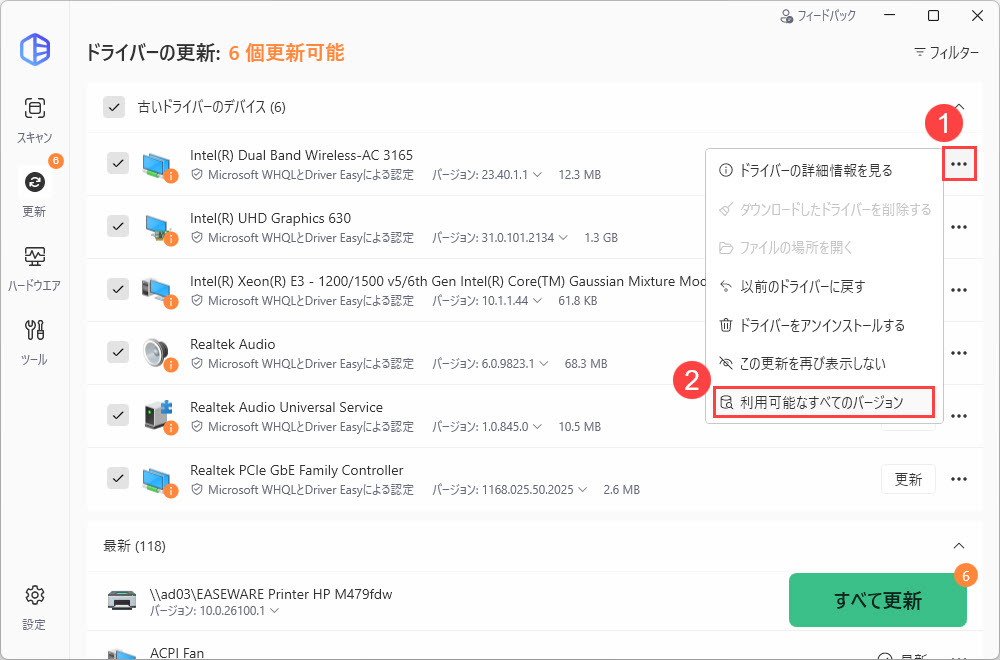Image resolution: width=1000 pixels, height=660 pixels.
Task: Click the green すべて更新 button
Action: point(878,600)
